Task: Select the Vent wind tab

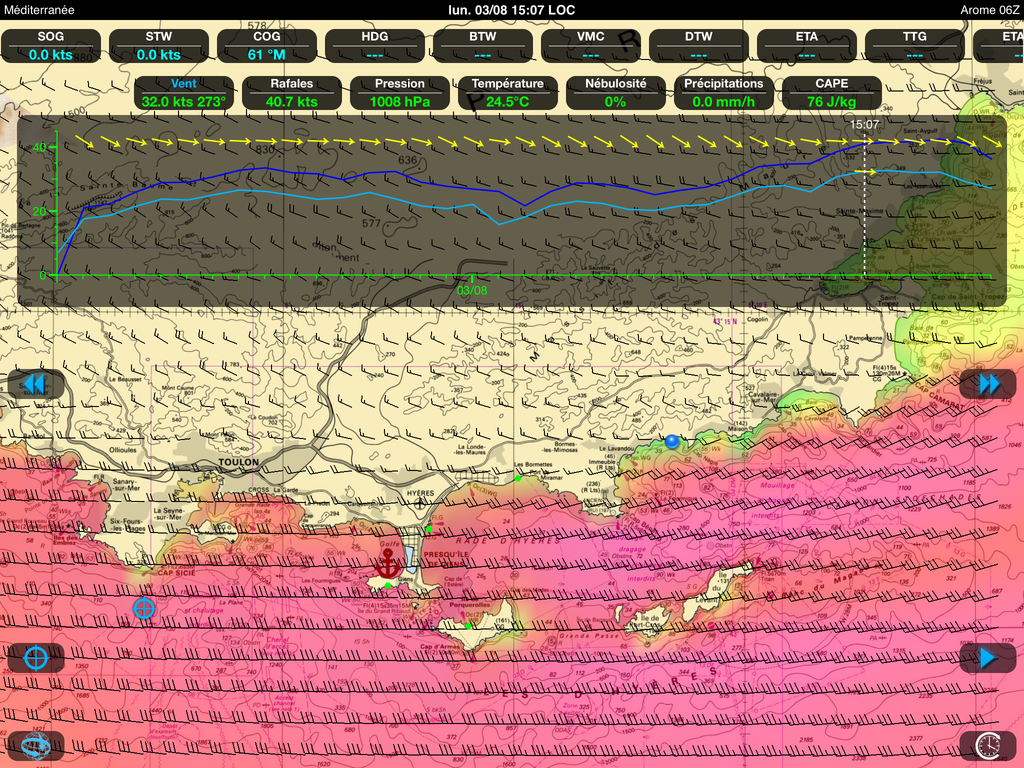Action: point(184,93)
